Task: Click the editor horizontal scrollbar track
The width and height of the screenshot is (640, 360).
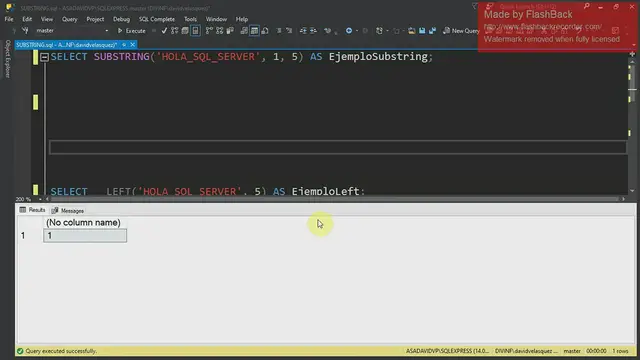Action: (x=334, y=199)
